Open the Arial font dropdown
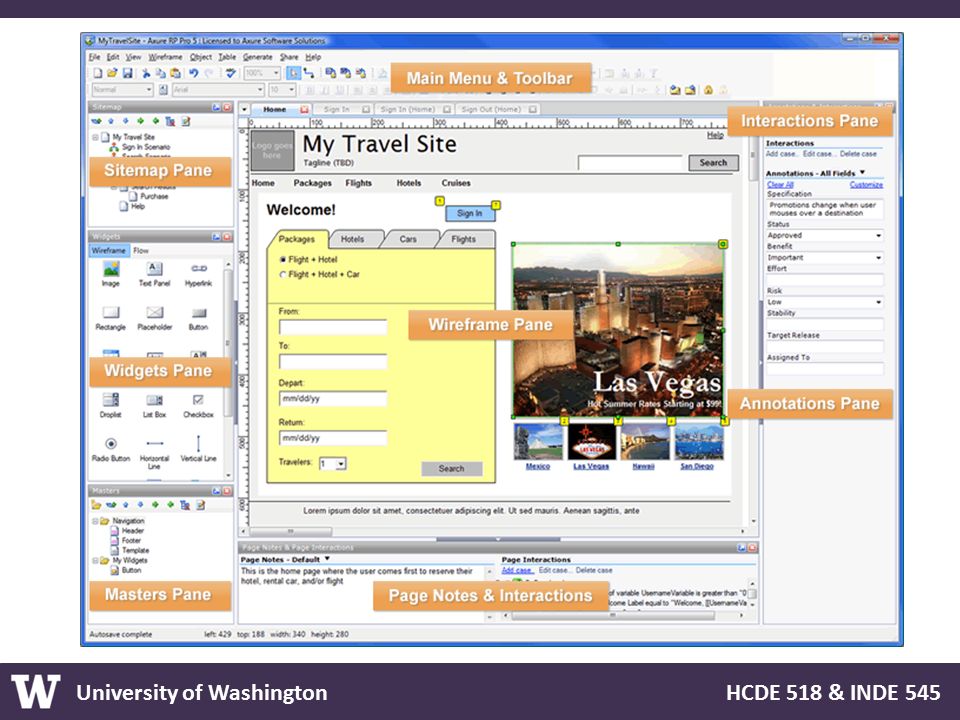Viewport: 960px width, 720px height. pyautogui.click(x=260, y=90)
